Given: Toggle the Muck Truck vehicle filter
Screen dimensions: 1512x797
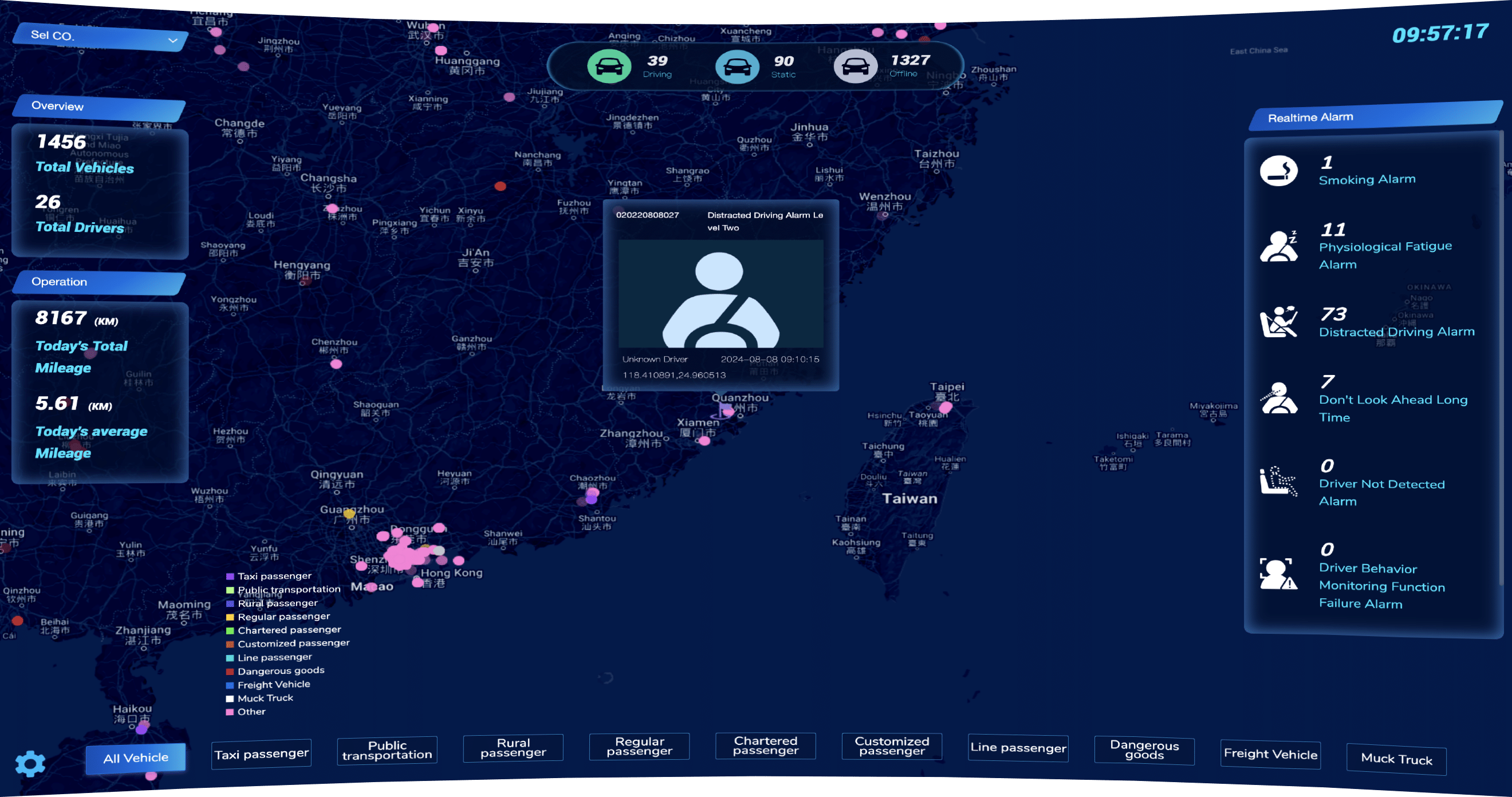Looking at the screenshot, I should (1396, 759).
